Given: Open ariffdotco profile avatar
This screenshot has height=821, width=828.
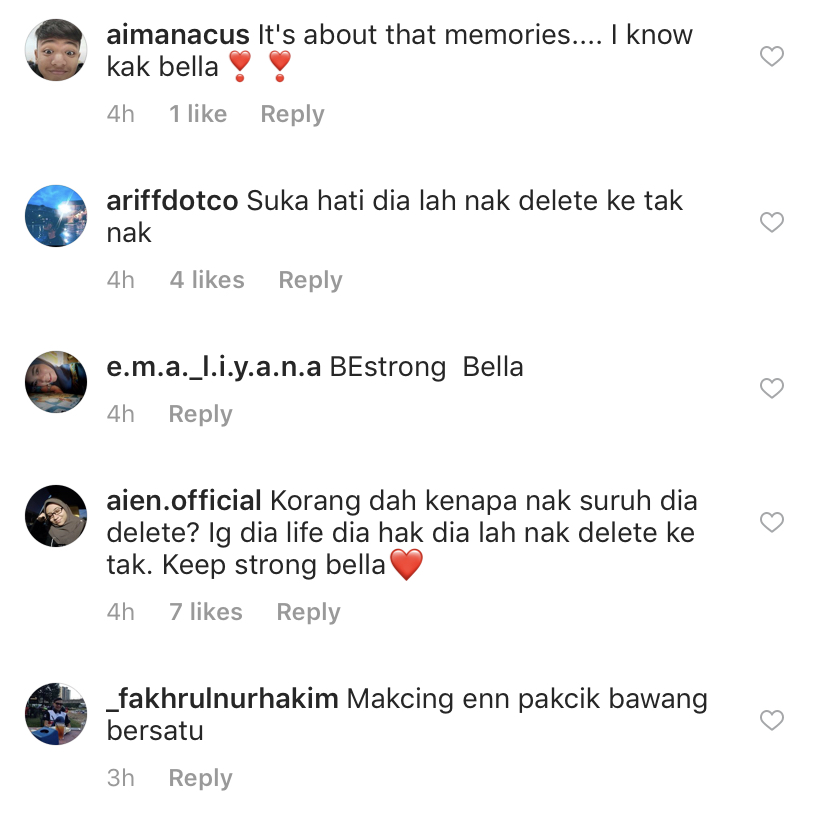Looking at the screenshot, I should coord(56,215).
